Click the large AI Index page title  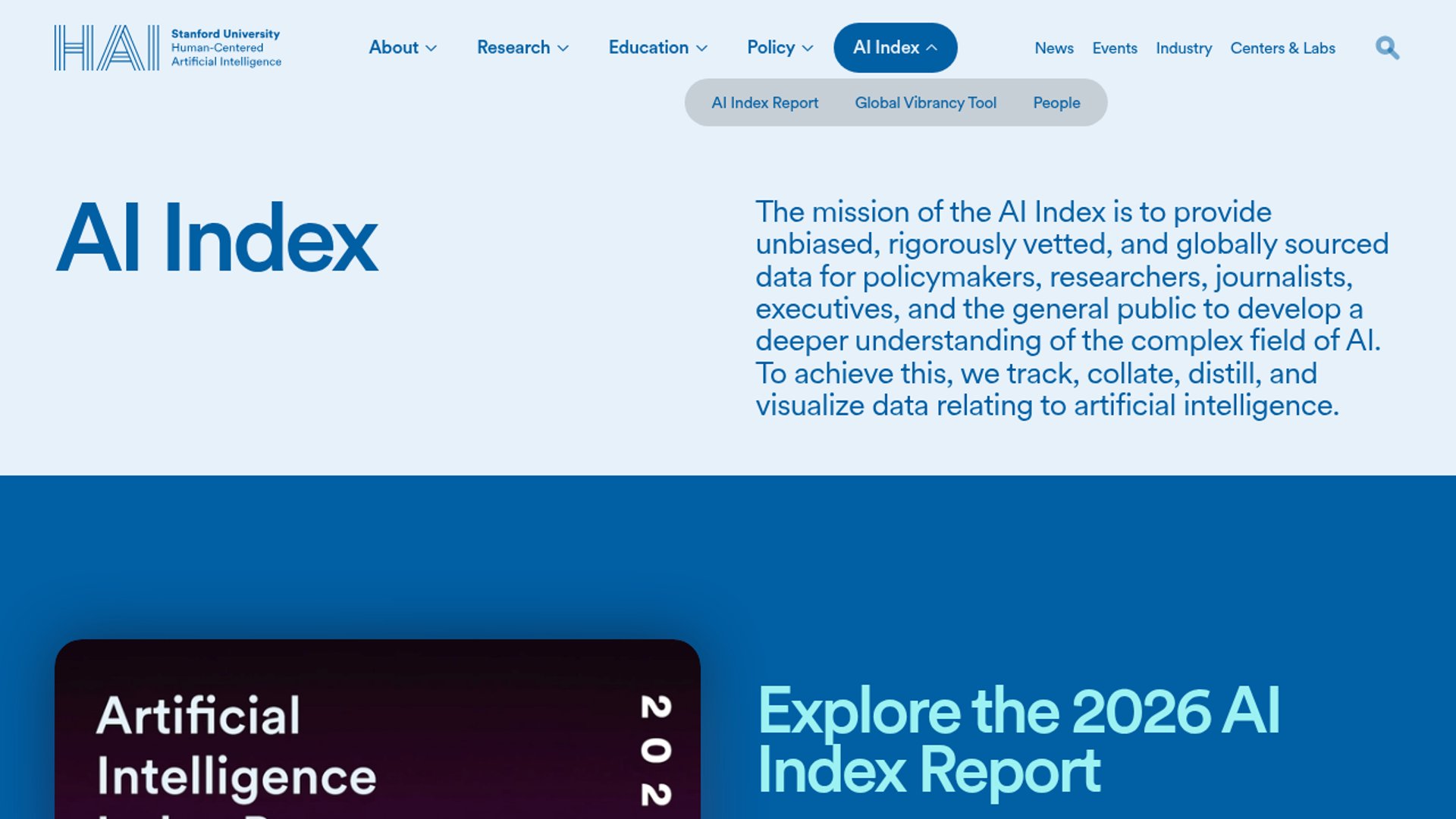click(x=217, y=238)
